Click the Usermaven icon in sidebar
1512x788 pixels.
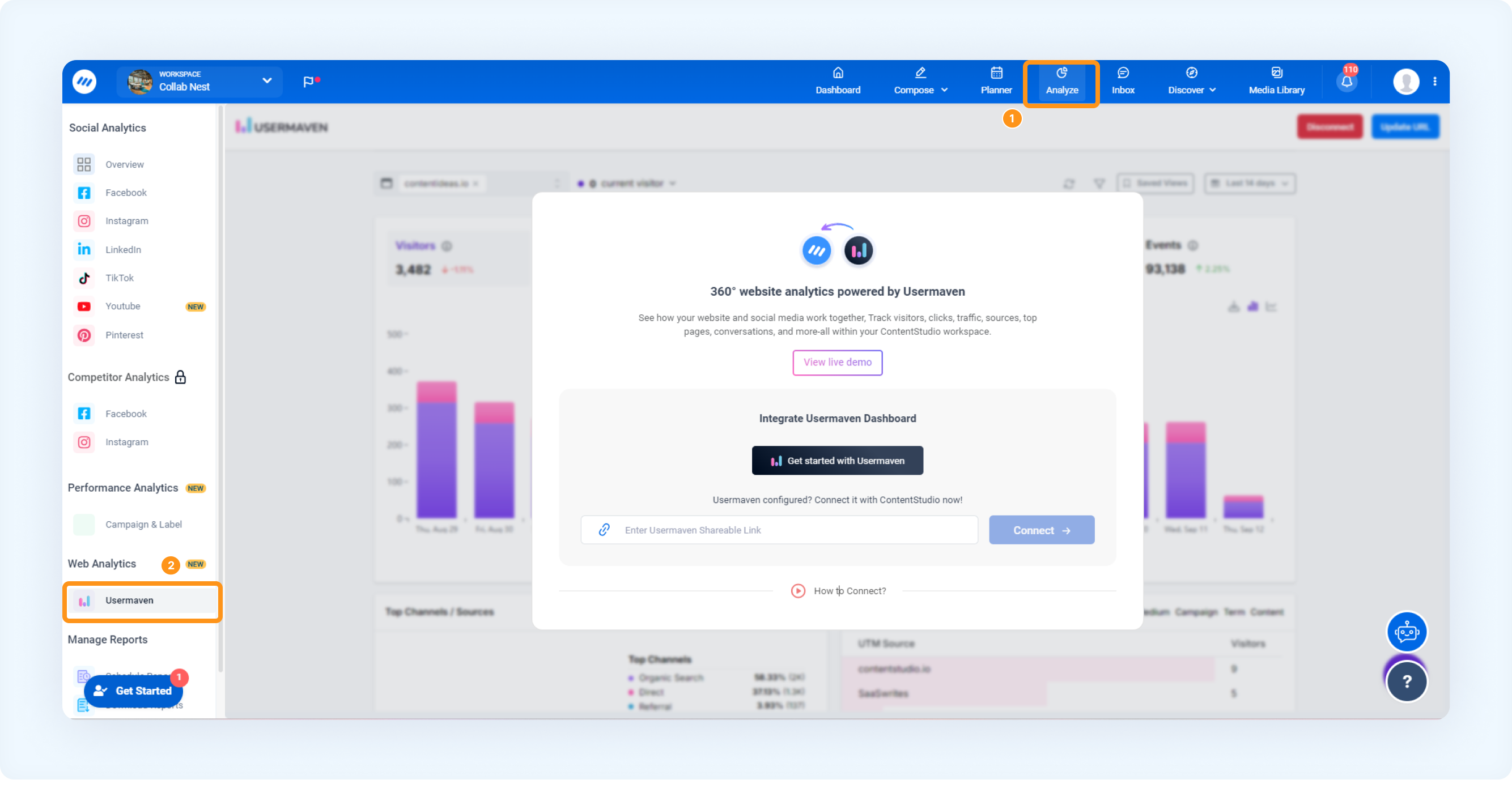[x=84, y=601]
